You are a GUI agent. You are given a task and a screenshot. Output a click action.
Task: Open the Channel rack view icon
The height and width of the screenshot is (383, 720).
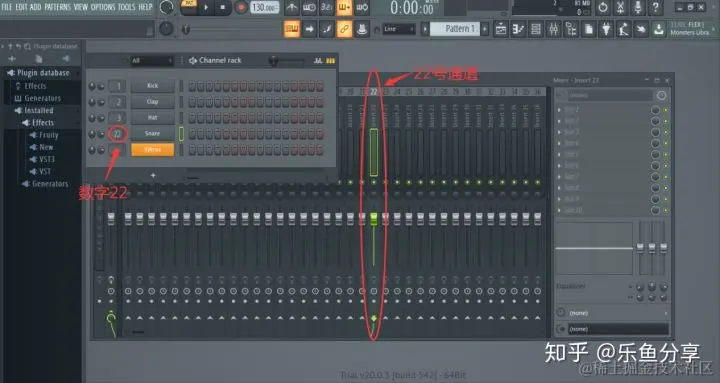(x=536, y=29)
